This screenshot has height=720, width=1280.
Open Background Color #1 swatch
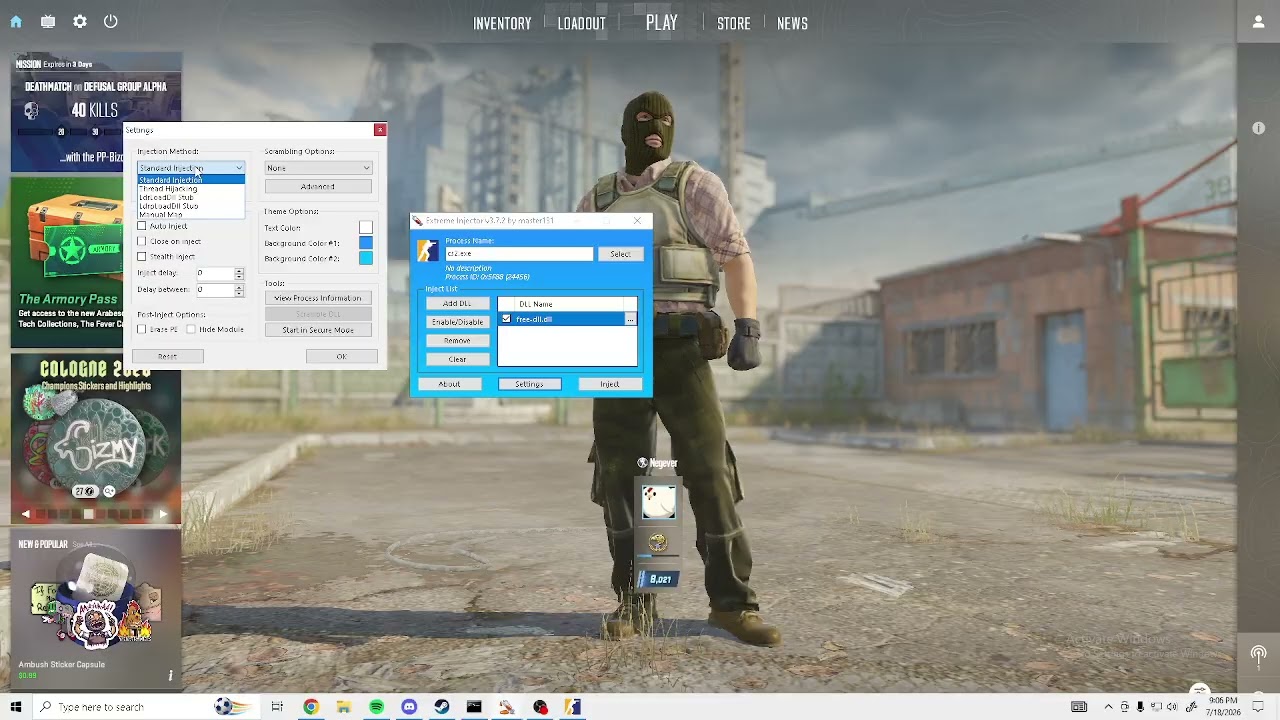(x=366, y=243)
